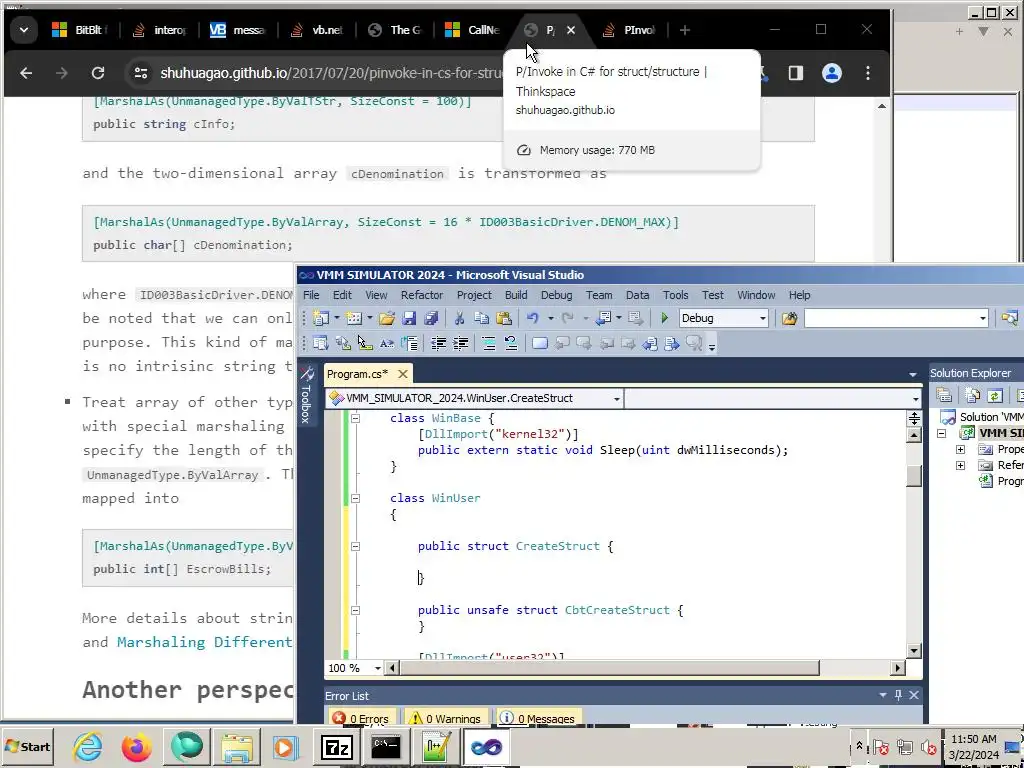Collapse the CbtCreateStruct outline box

355,610
